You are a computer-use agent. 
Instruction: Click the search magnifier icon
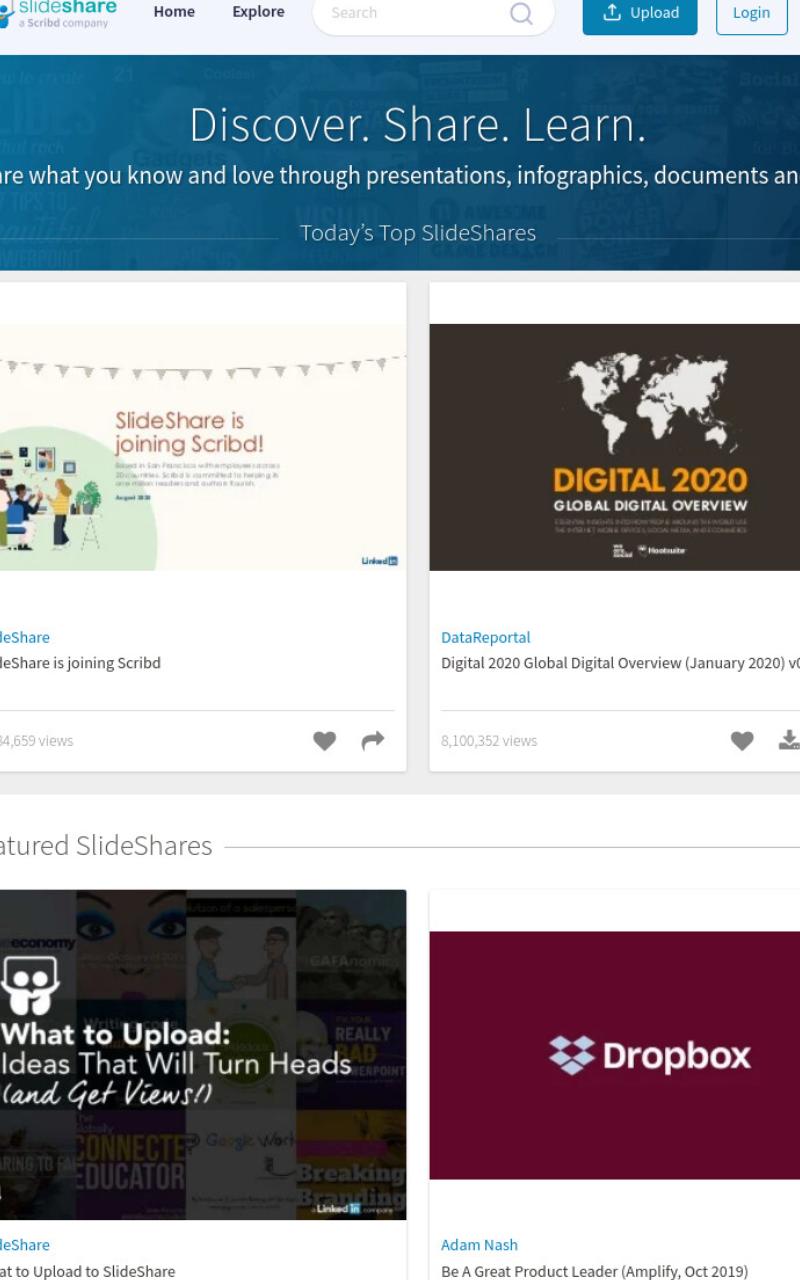(x=521, y=13)
